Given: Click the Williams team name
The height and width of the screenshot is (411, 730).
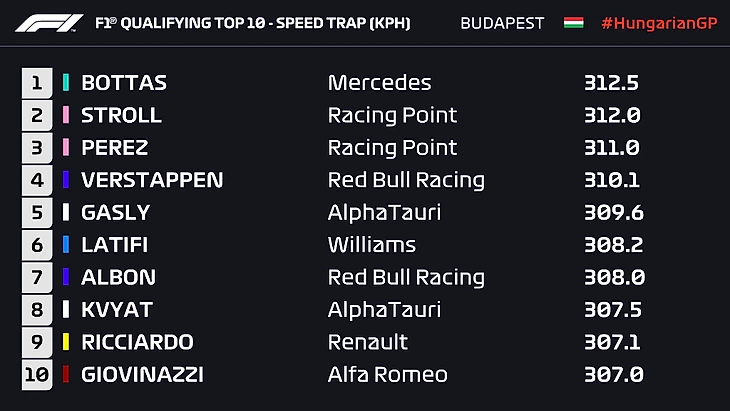Looking at the screenshot, I should coord(371,245).
